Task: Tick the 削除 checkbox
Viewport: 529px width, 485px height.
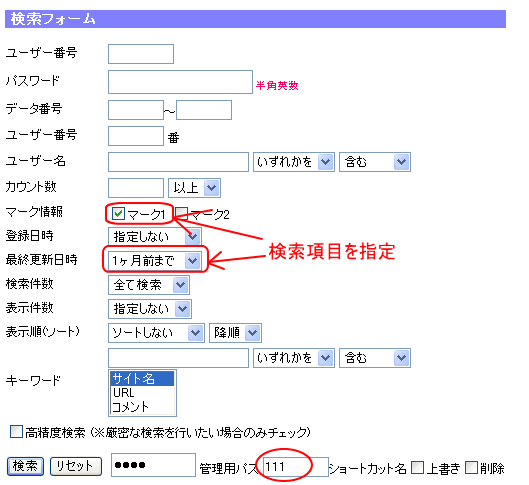Action: click(x=471, y=467)
